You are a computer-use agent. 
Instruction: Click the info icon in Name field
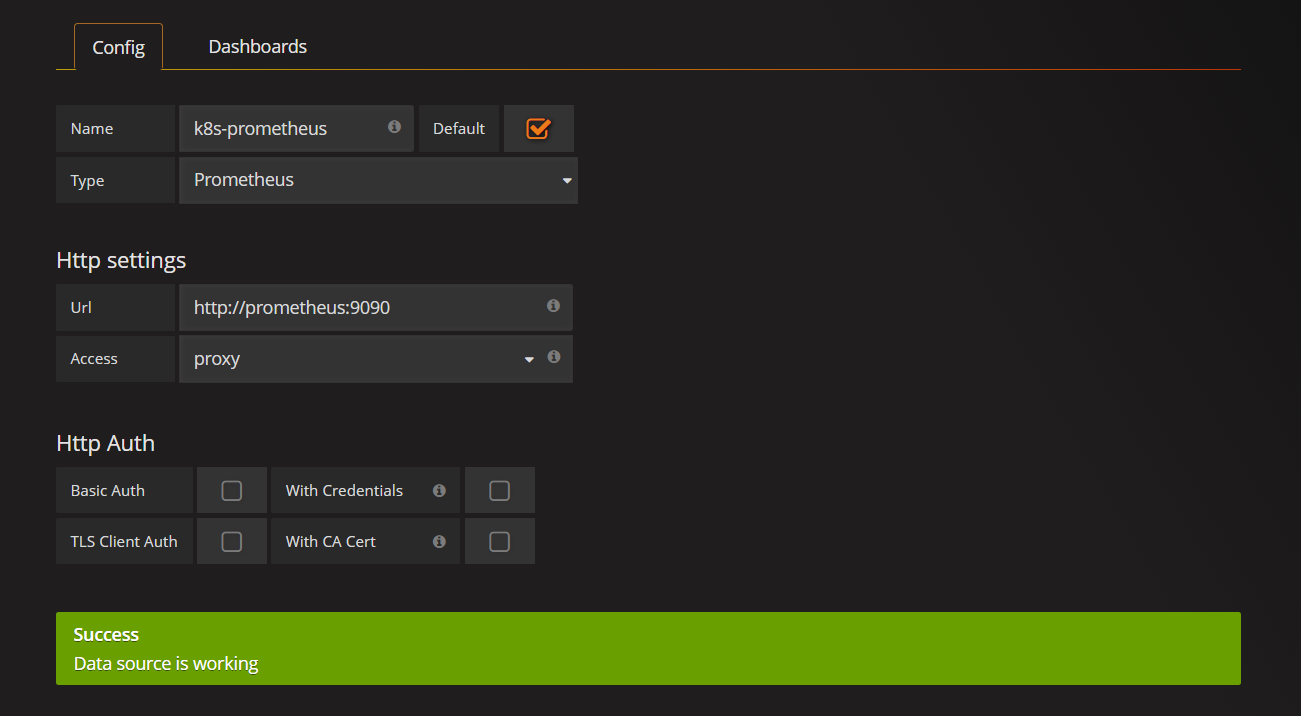pyautogui.click(x=394, y=127)
